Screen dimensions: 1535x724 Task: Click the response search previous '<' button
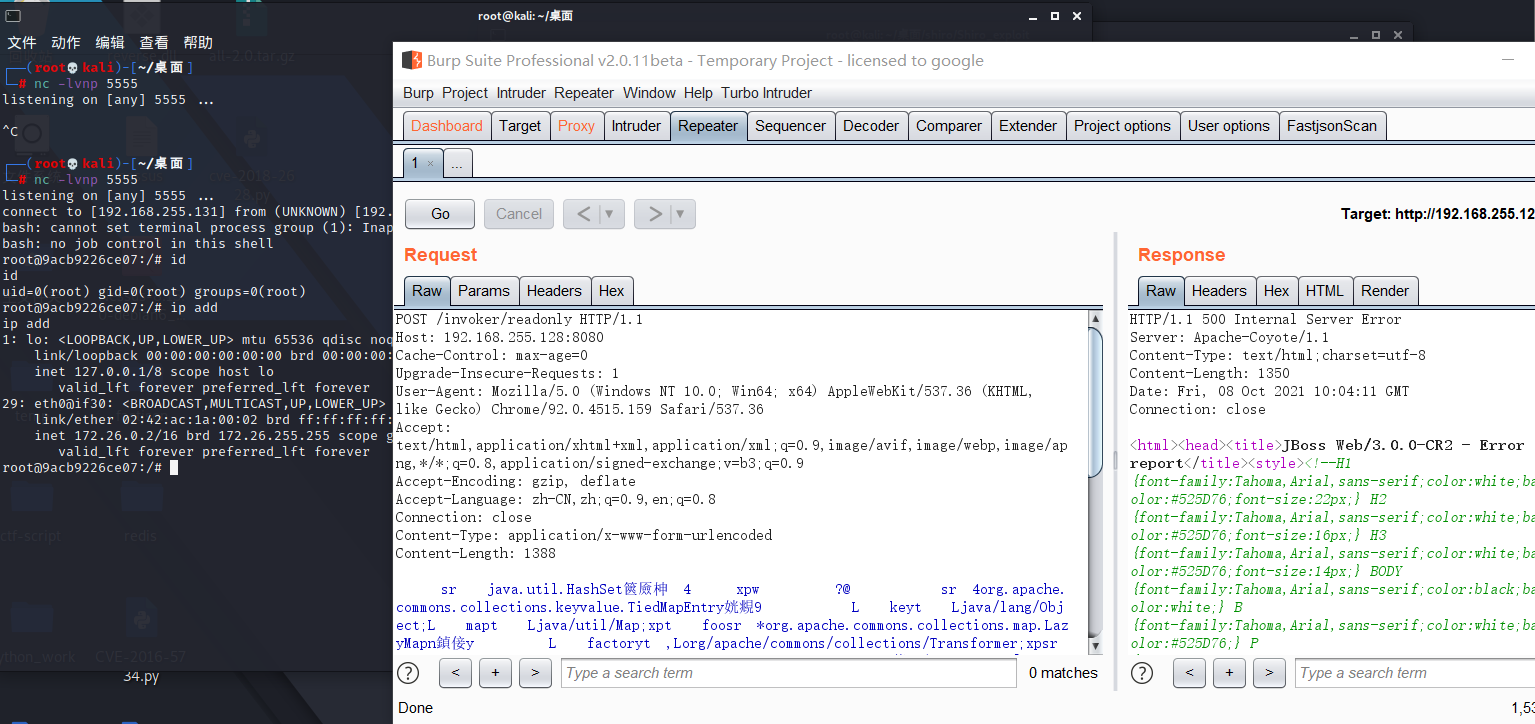(1189, 673)
